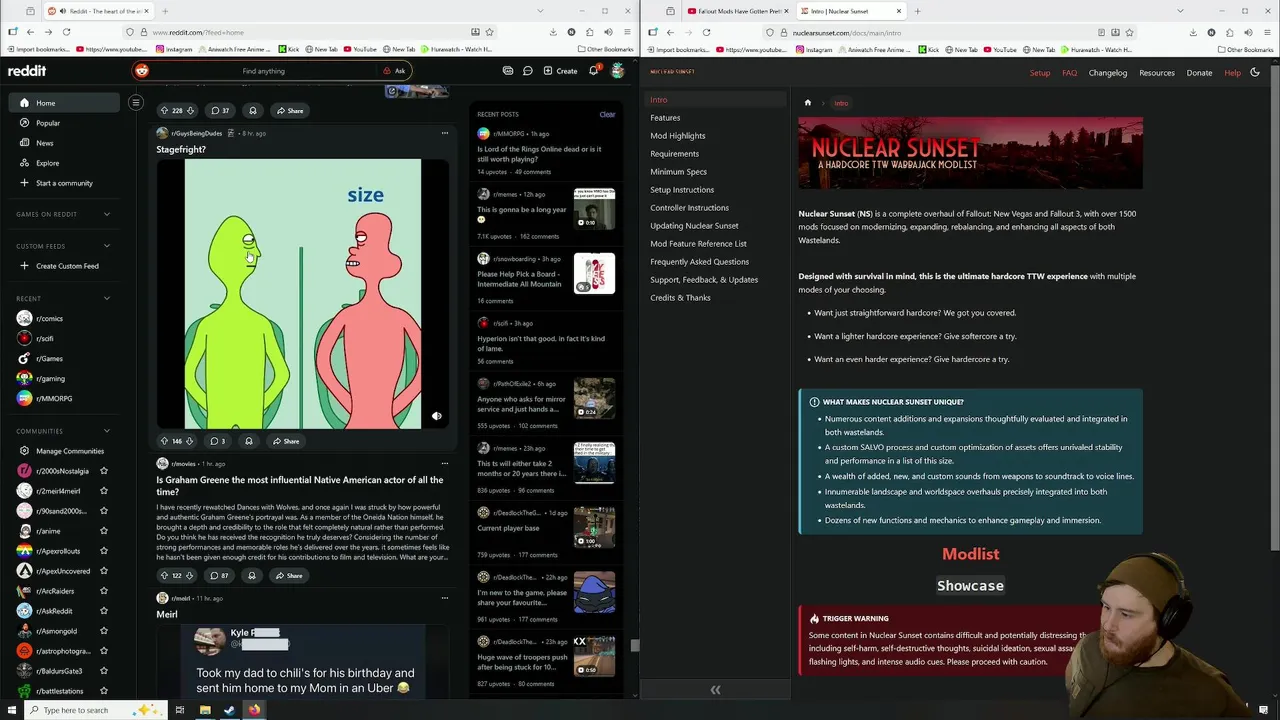Click the Firefox icon in the taskbar
1280x720 pixels.
coord(254,710)
